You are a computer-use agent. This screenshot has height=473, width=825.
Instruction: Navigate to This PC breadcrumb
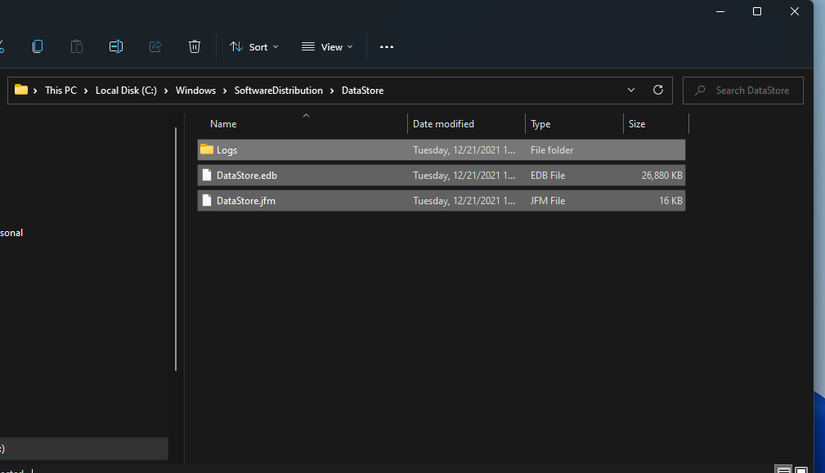61,90
